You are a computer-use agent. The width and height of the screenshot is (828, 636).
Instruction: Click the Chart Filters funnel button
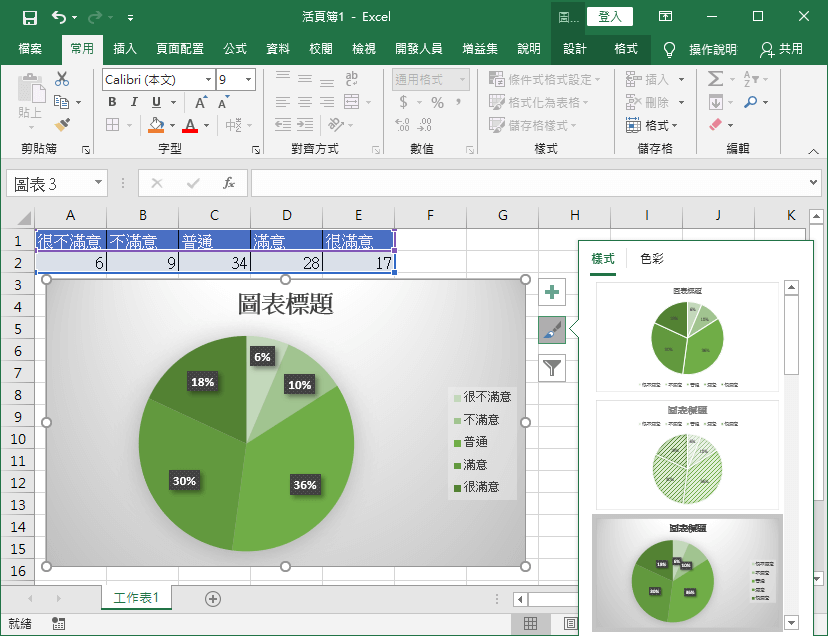[552, 368]
